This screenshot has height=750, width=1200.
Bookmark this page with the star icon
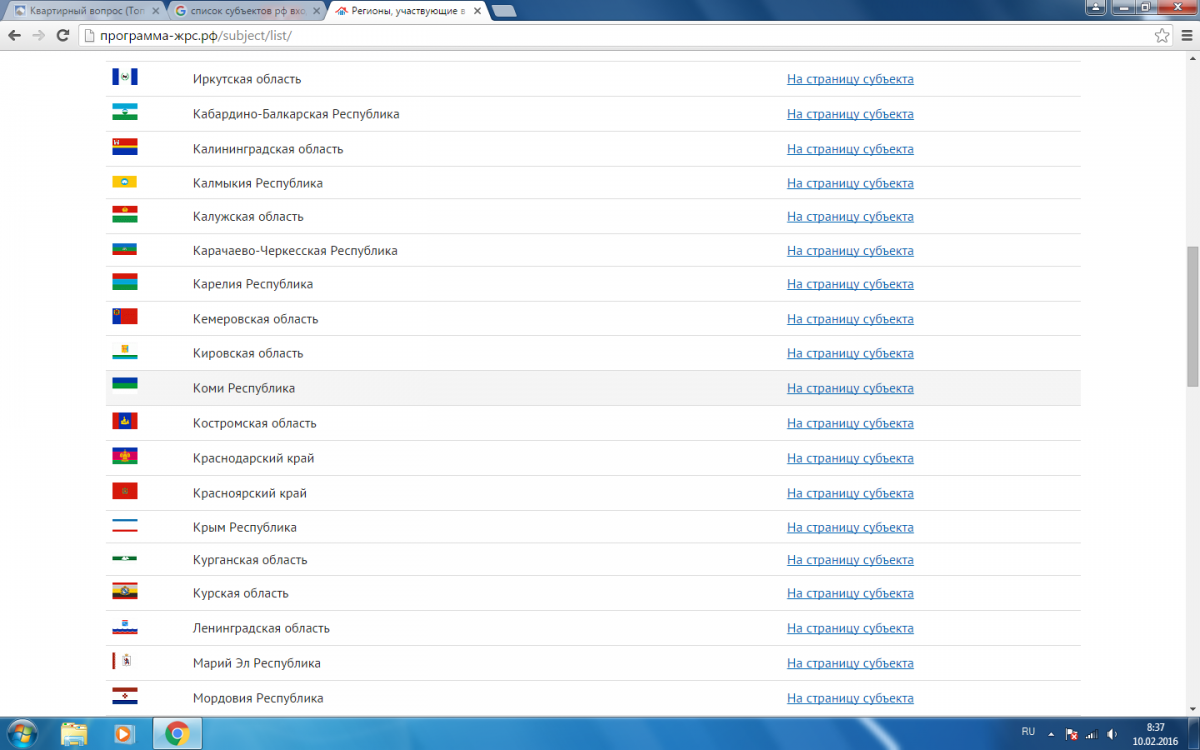click(1162, 35)
